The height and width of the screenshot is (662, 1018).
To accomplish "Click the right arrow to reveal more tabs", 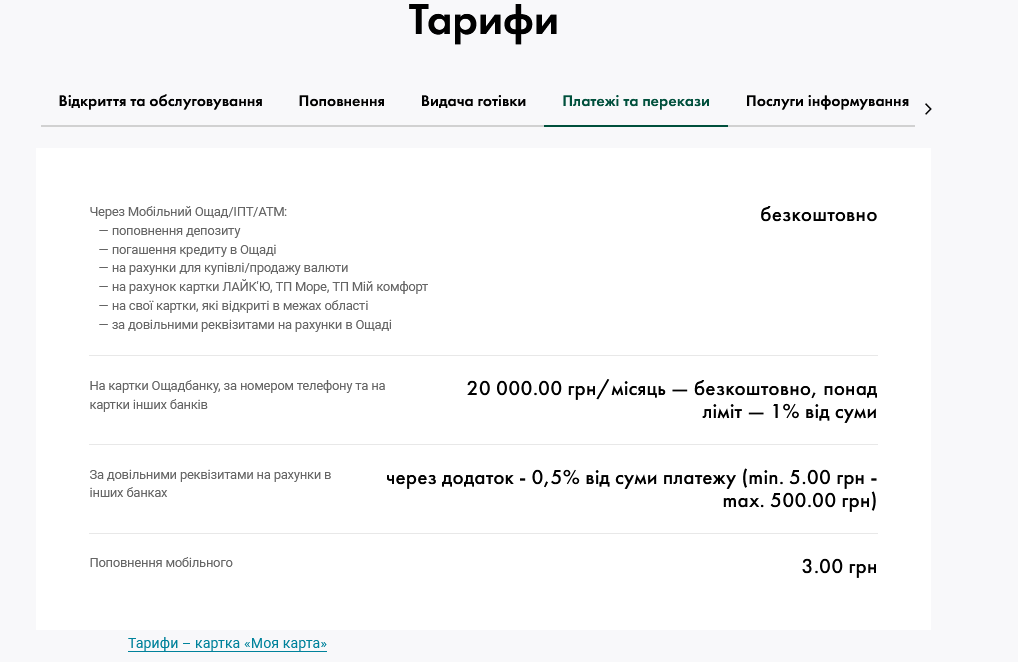I will pos(928,109).
